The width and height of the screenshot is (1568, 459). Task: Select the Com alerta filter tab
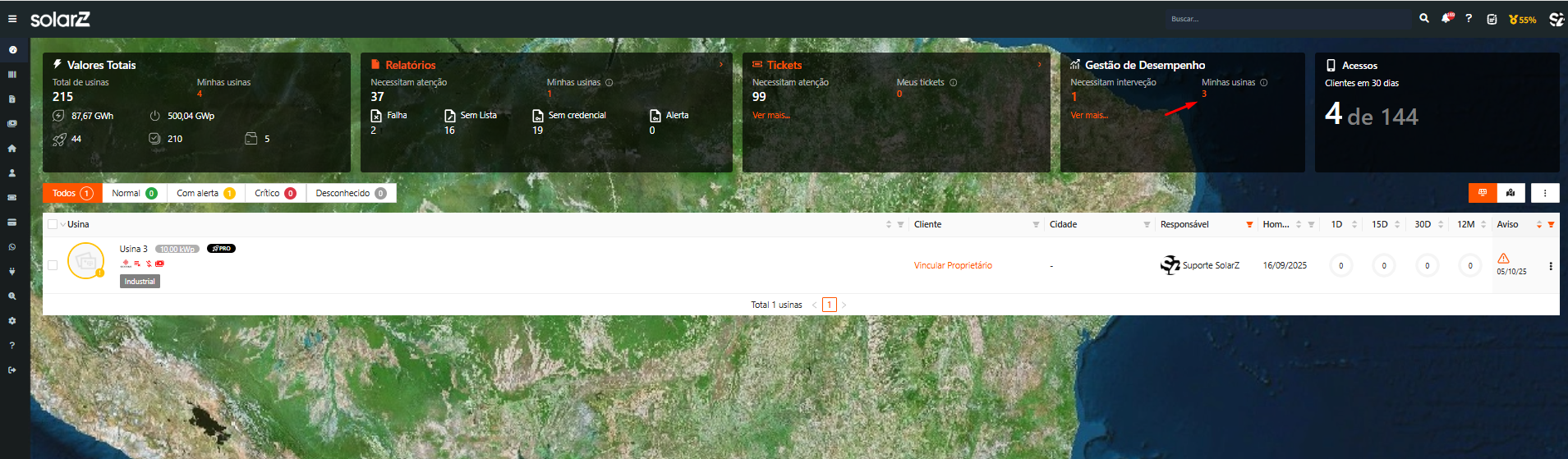tap(205, 193)
